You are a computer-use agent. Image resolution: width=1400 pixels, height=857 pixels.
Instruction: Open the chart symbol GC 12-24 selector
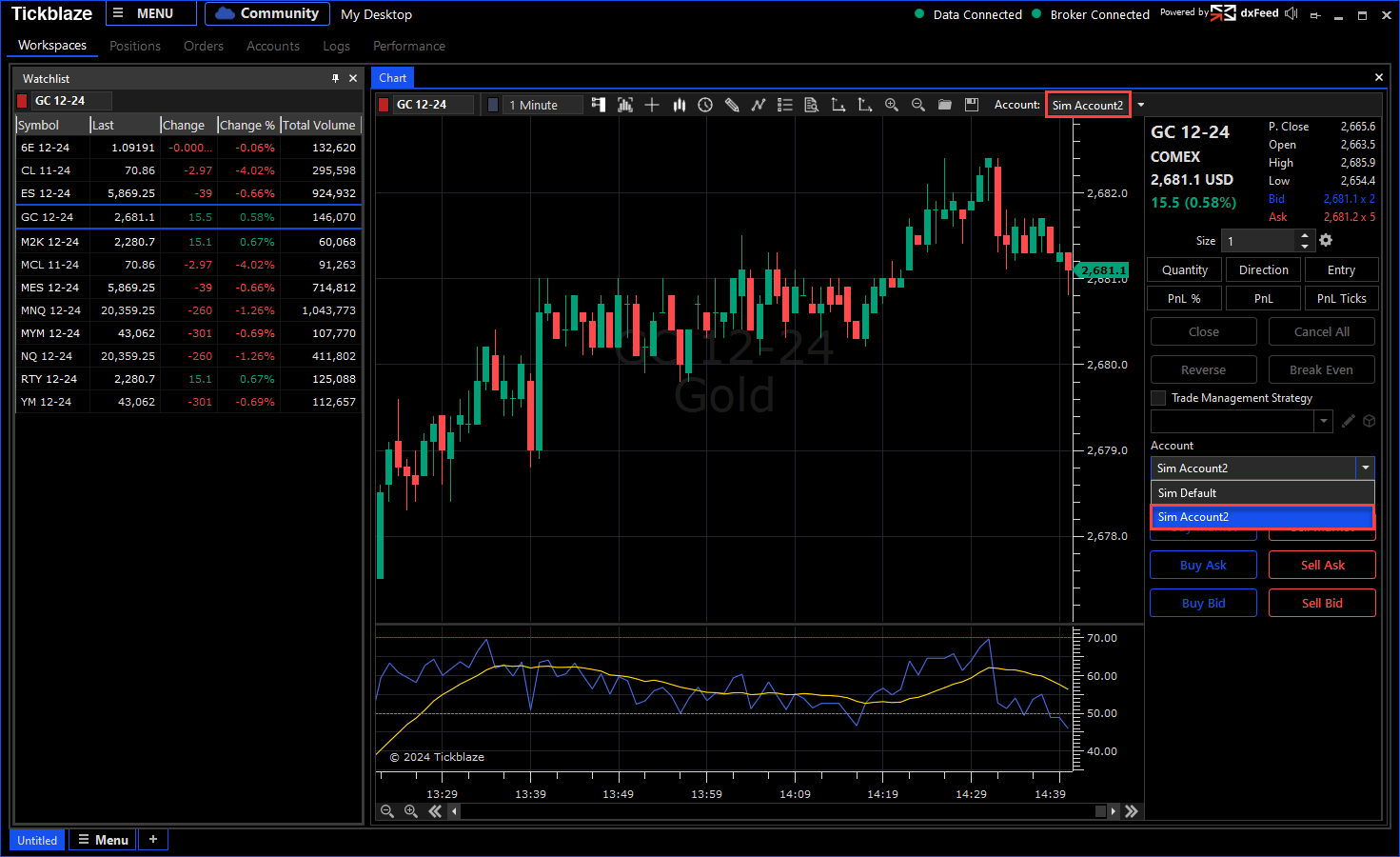[x=434, y=105]
